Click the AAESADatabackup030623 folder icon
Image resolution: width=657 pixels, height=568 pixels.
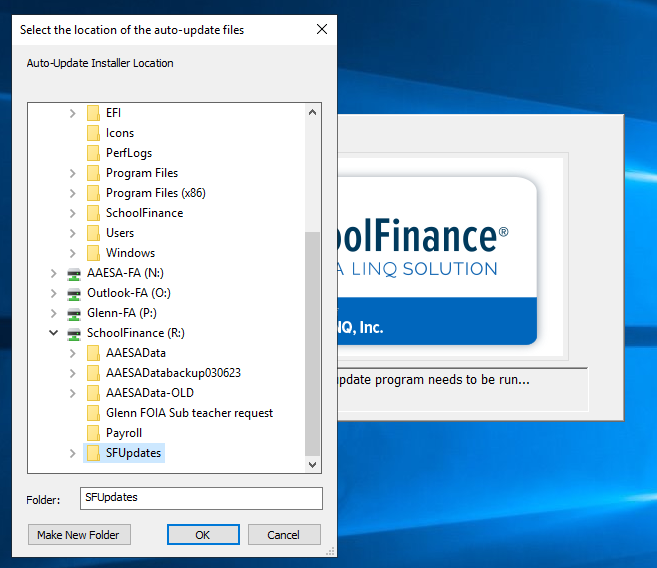93,373
